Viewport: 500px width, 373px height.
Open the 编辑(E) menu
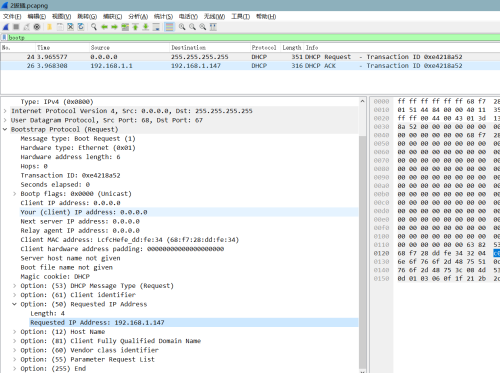pos(37,16)
